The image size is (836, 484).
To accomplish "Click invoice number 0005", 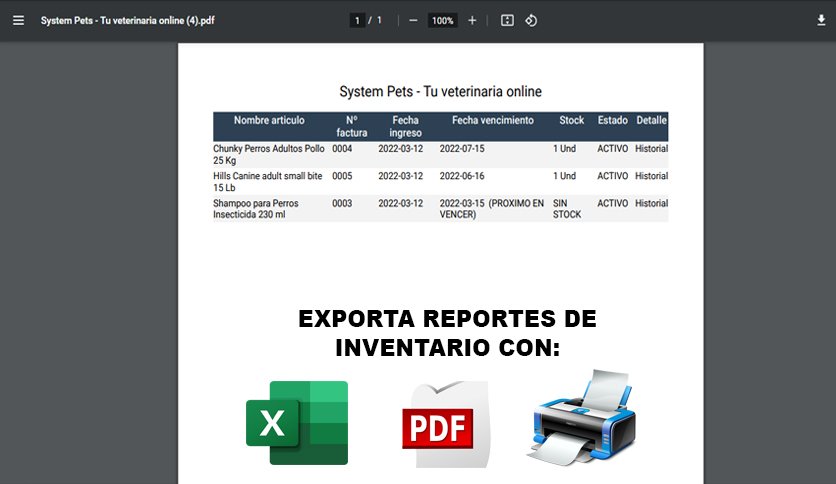I will [342, 176].
